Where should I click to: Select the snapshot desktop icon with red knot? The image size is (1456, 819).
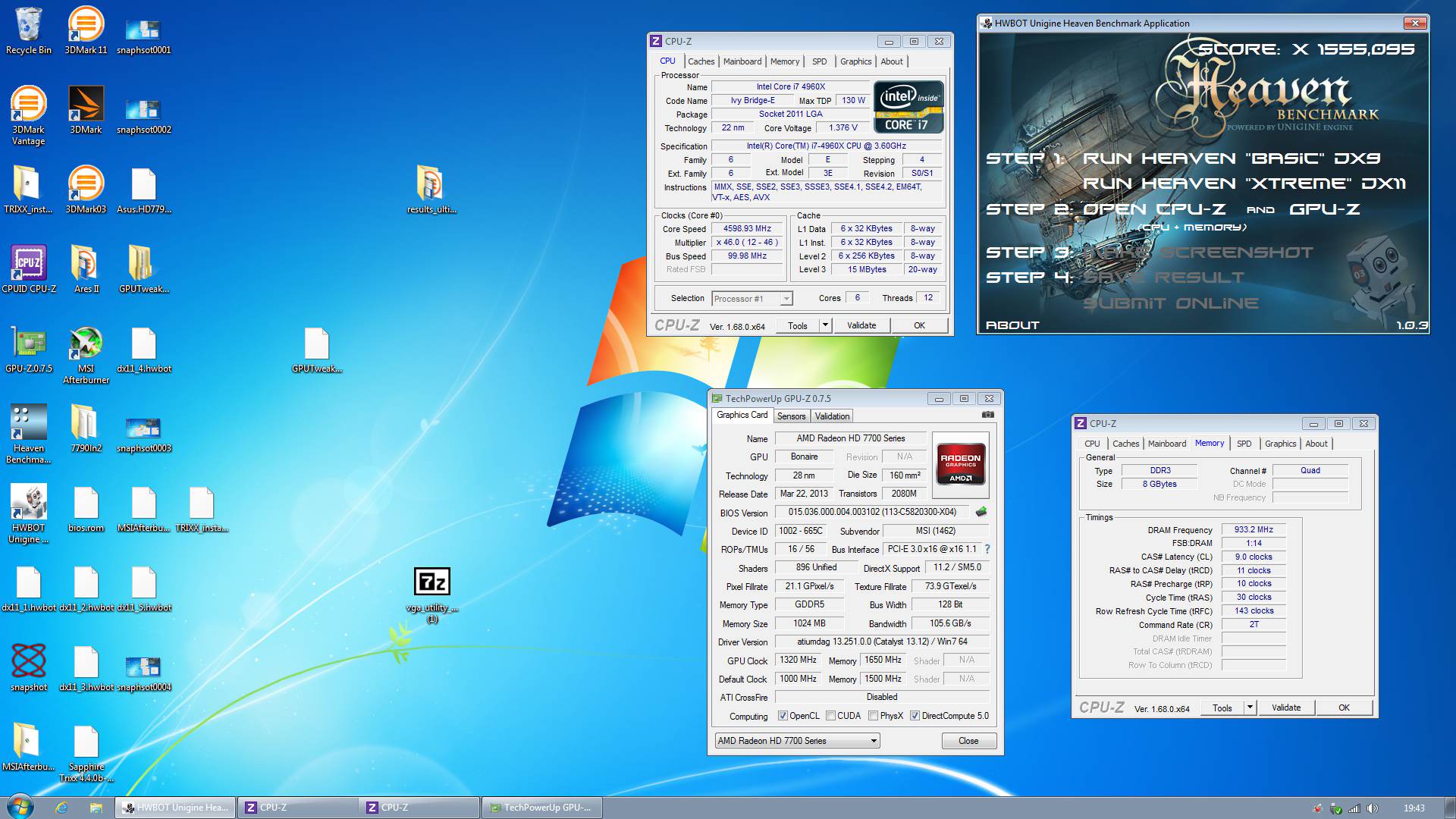pyautogui.click(x=29, y=667)
